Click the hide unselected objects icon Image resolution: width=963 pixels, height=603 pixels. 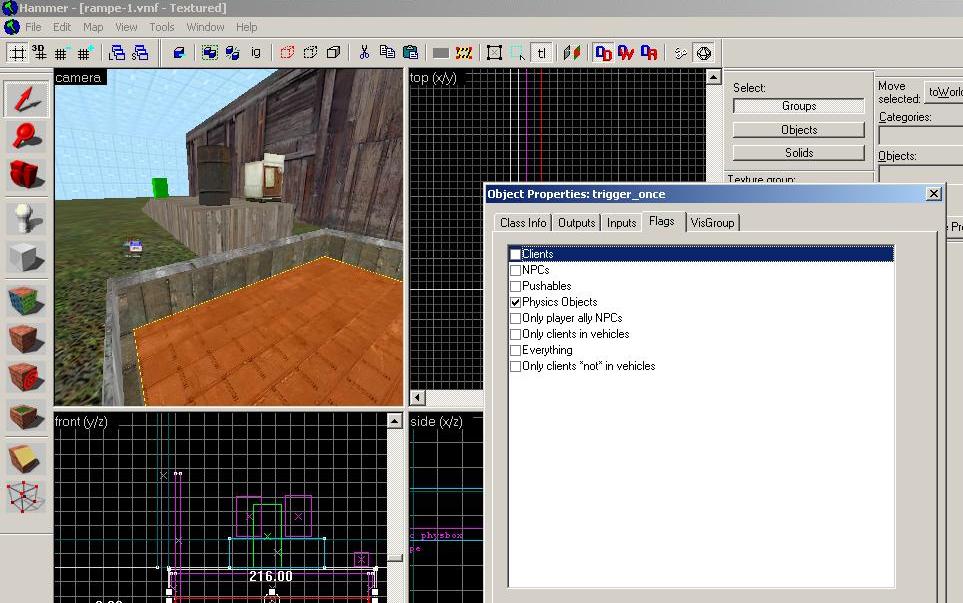point(310,53)
